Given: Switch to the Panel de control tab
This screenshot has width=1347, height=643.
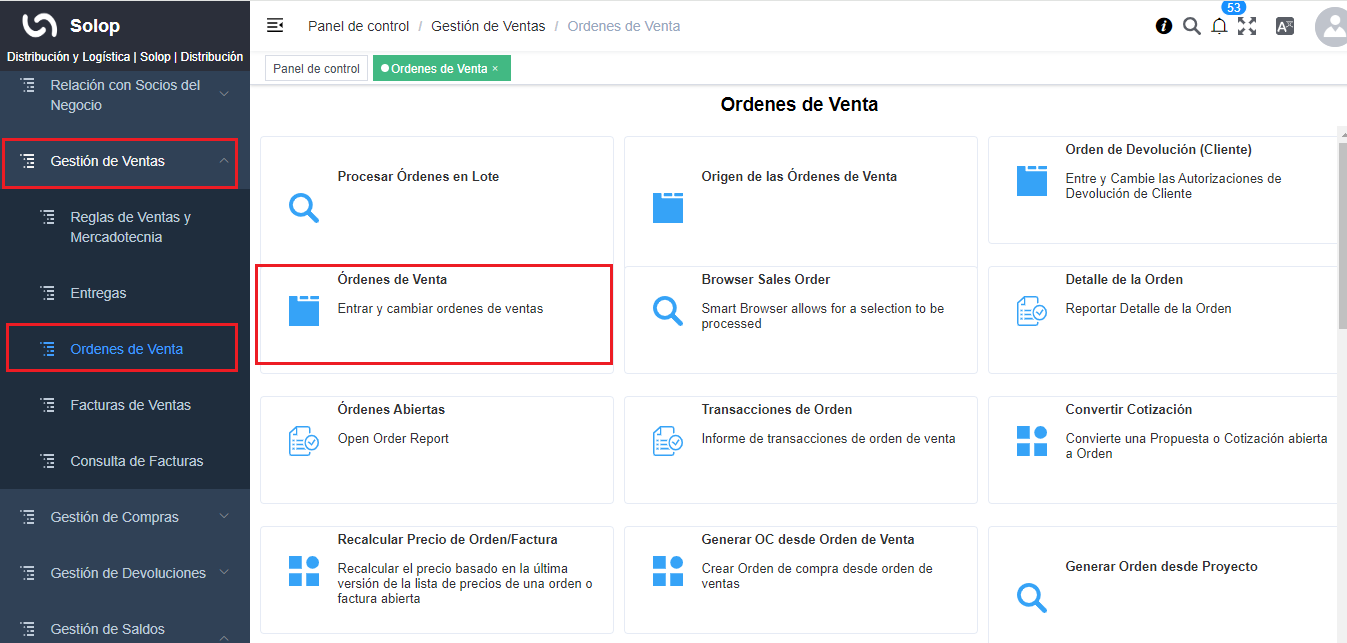Looking at the screenshot, I should [x=316, y=69].
